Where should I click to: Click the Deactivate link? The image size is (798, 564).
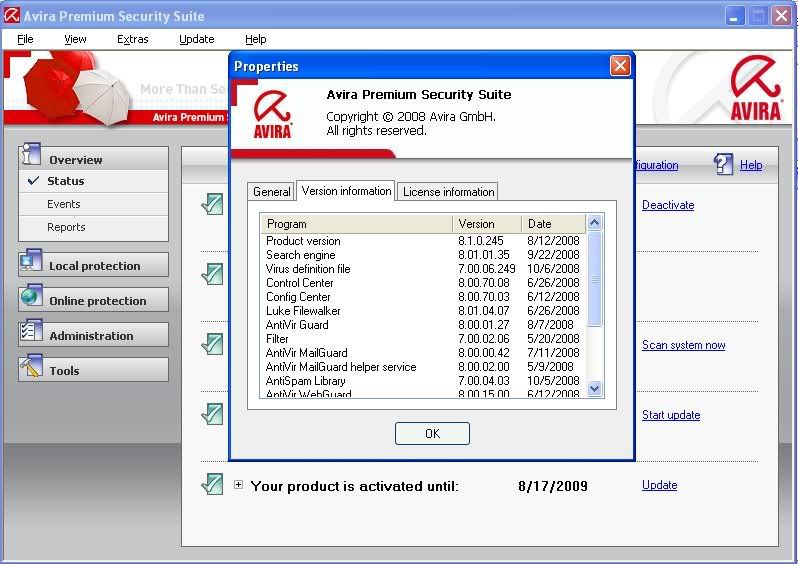[x=668, y=205]
